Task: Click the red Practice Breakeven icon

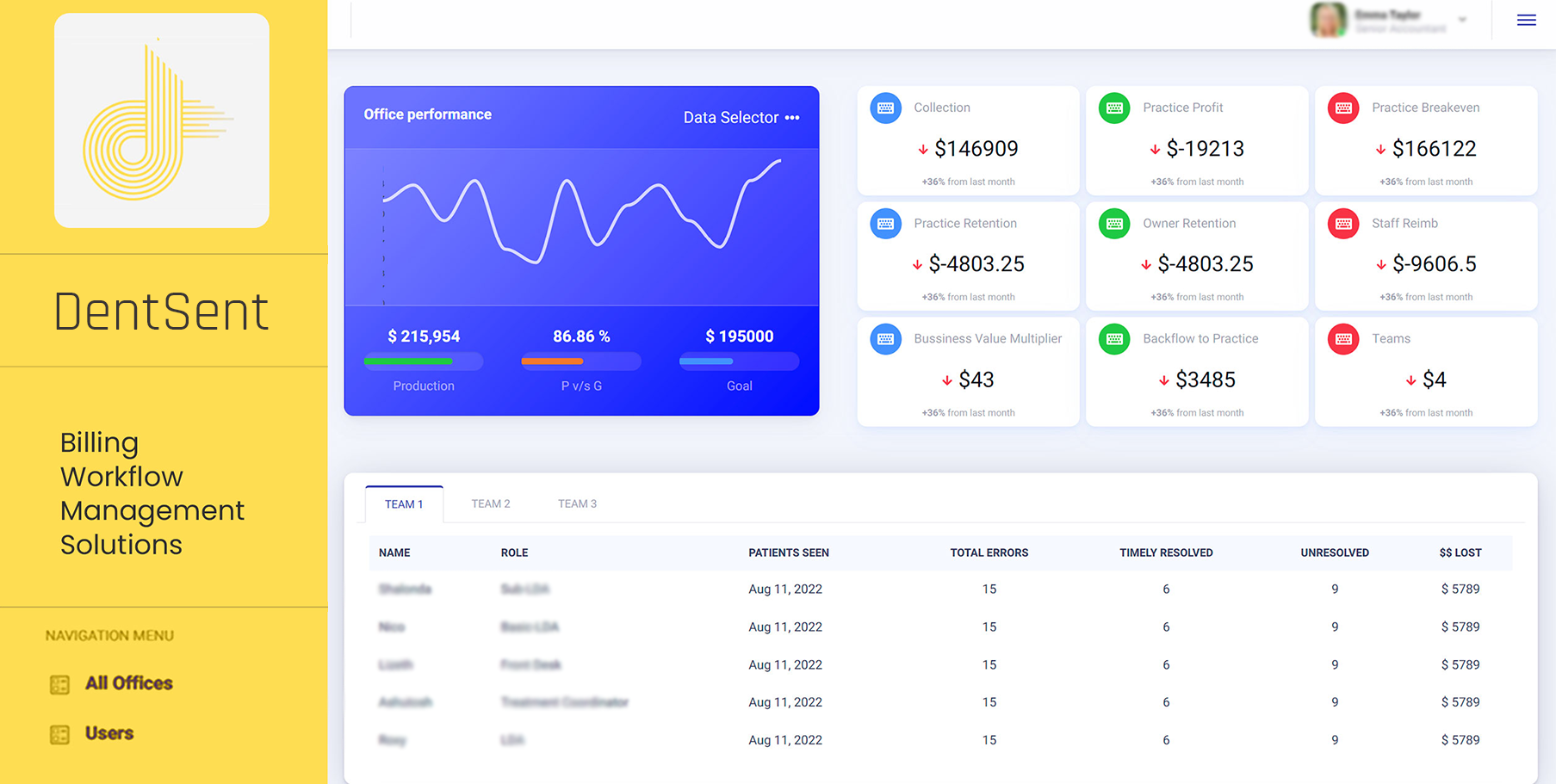Action: [1343, 108]
